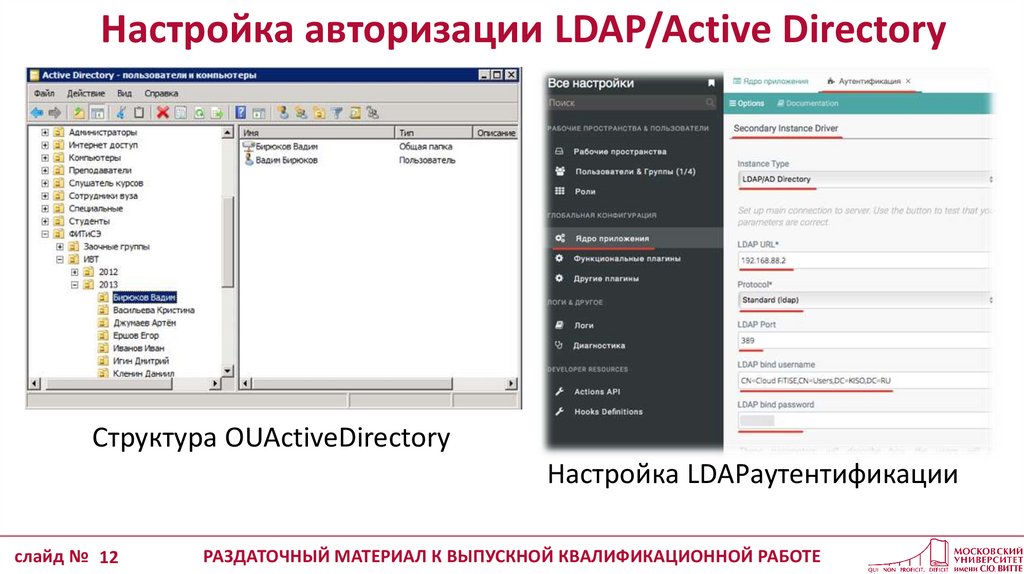Click the funnel Filter toolbar icon
Image resolution: width=1024 pixels, height=574 pixels.
[x=337, y=113]
